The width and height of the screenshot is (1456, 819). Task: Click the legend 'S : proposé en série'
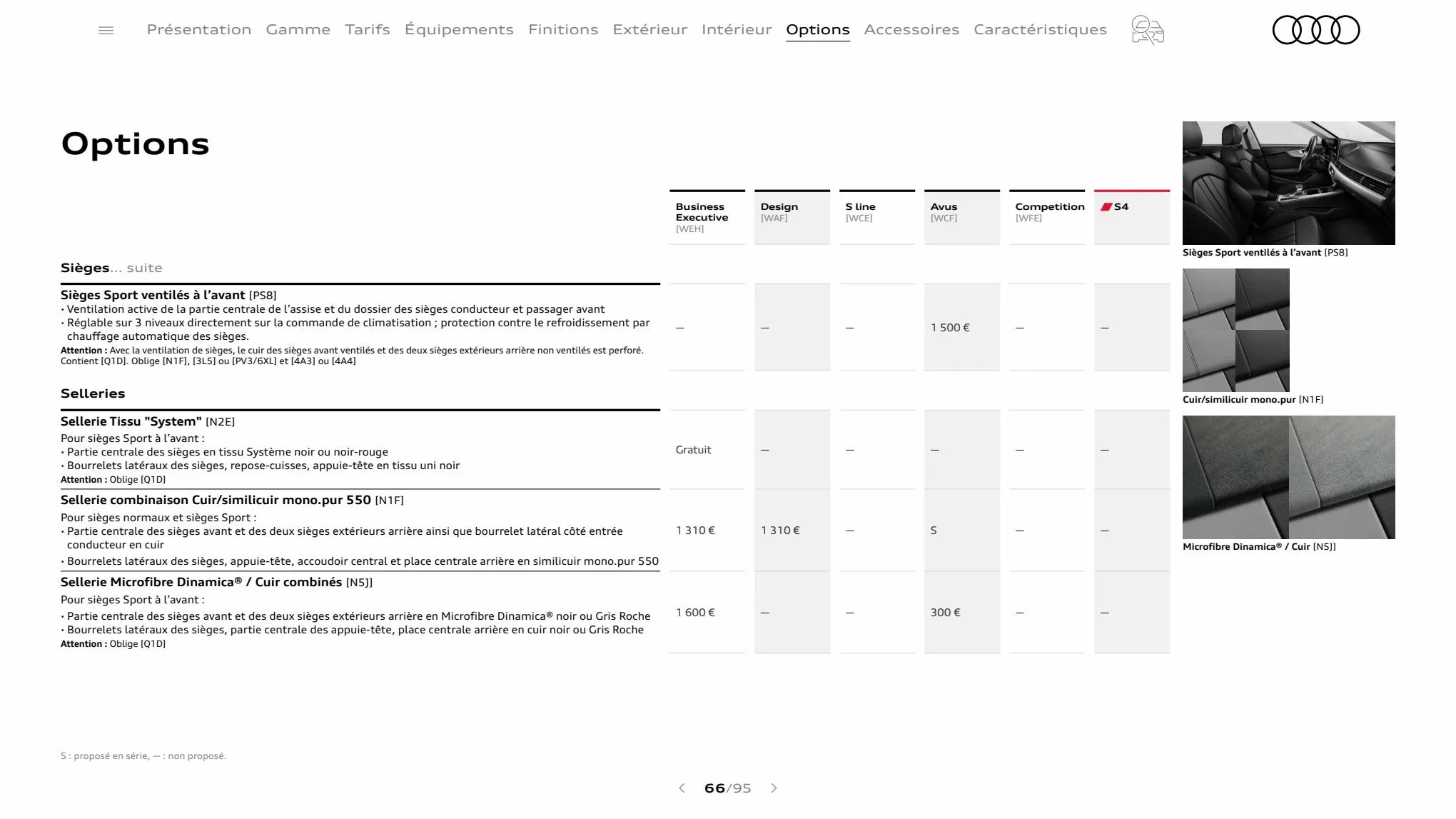pos(143,756)
